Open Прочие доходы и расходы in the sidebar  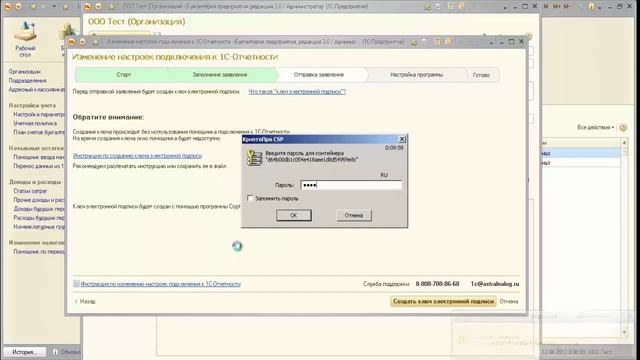39,200
